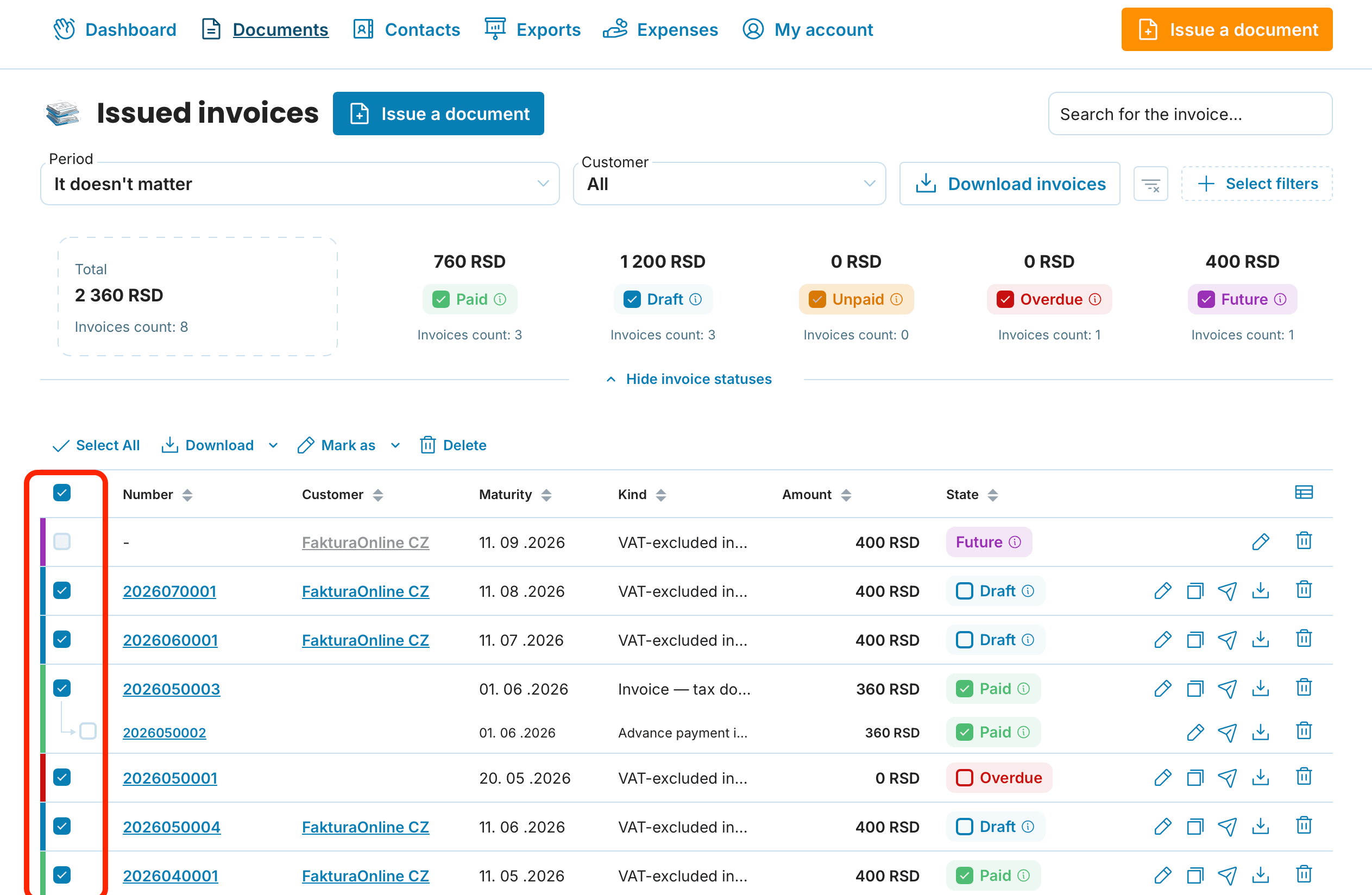Click the orange Issue a document button

[1227, 29]
